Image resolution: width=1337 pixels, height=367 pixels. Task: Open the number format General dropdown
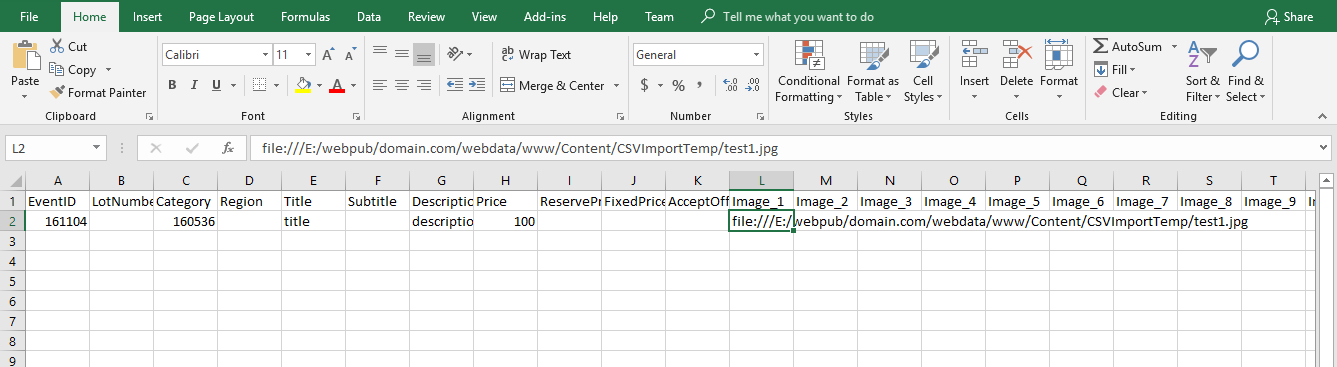point(757,54)
